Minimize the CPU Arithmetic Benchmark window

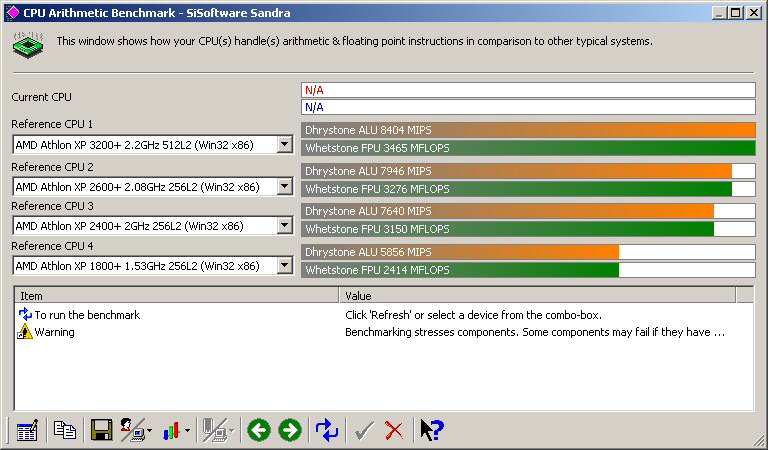click(x=719, y=13)
